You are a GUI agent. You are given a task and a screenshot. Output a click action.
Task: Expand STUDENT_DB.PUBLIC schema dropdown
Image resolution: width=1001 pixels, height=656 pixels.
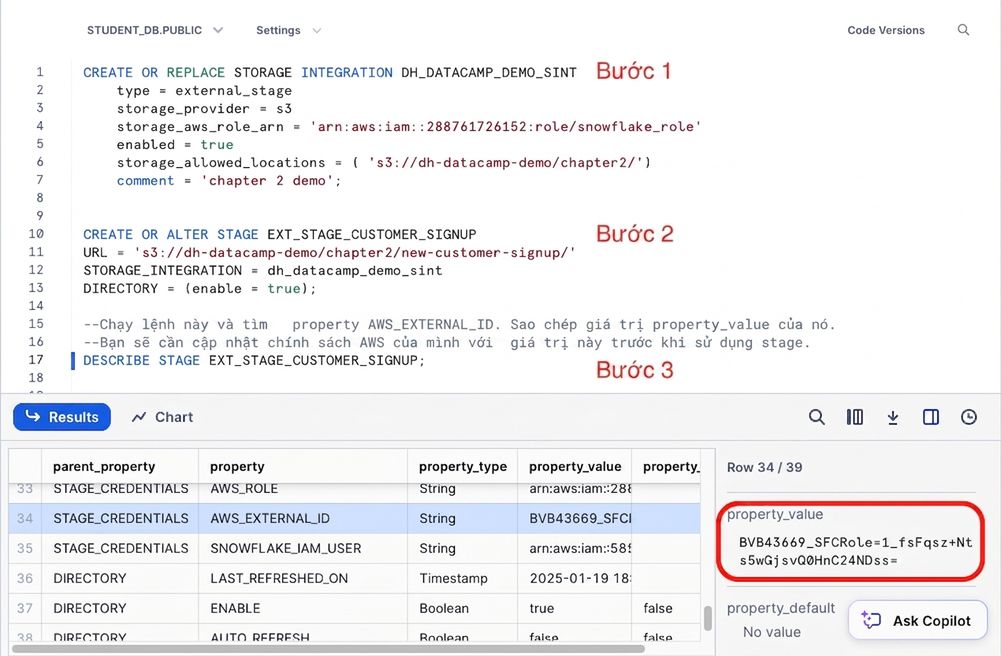coord(155,30)
